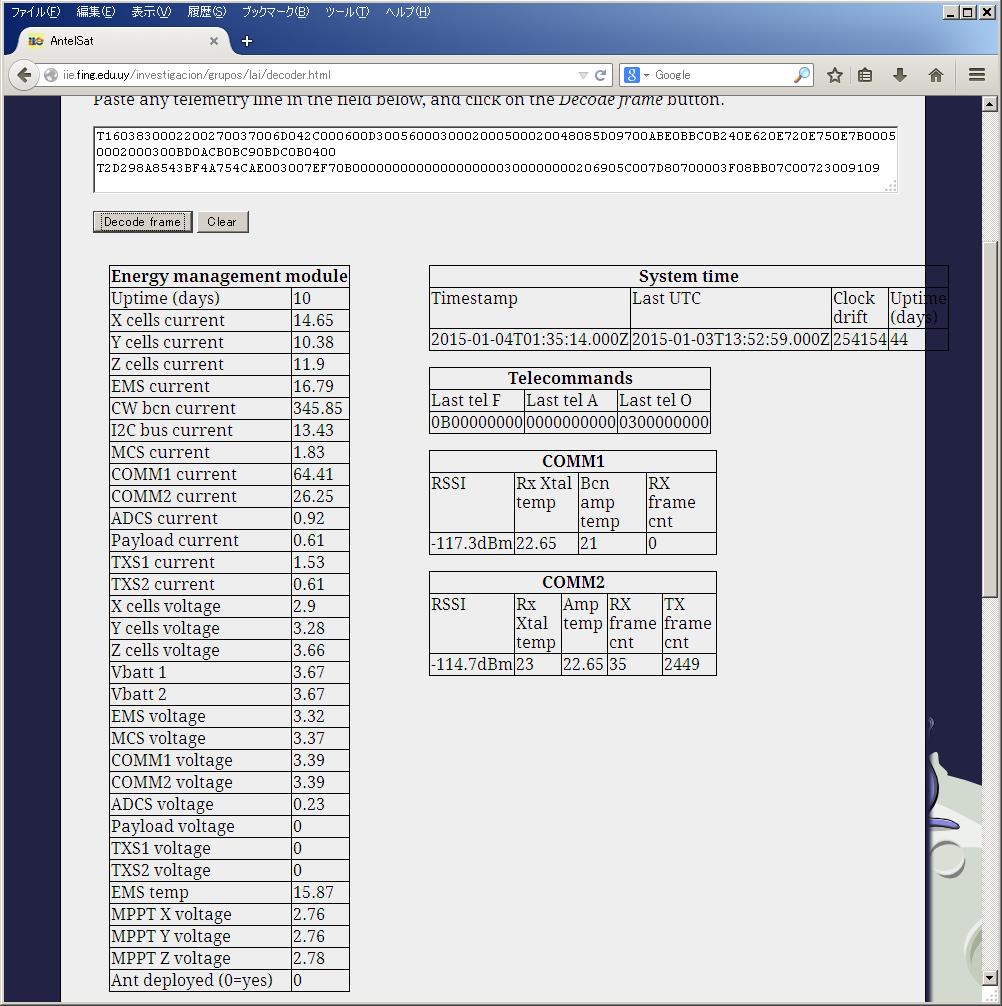The image size is (1002, 1006).
Task: Click the search magnifier icon
Action: 802,75
